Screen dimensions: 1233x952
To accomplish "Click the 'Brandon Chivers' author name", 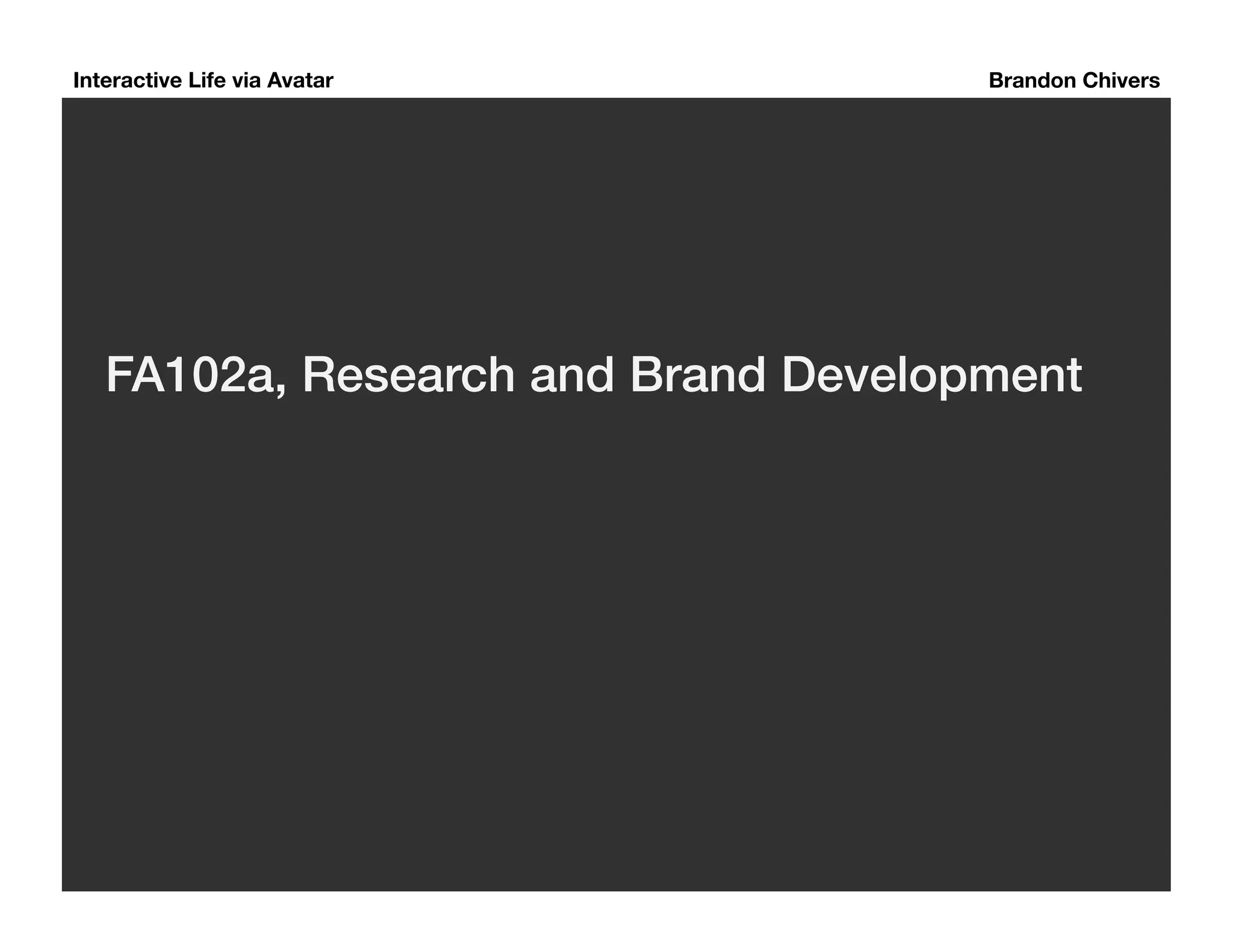I will (1074, 81).
